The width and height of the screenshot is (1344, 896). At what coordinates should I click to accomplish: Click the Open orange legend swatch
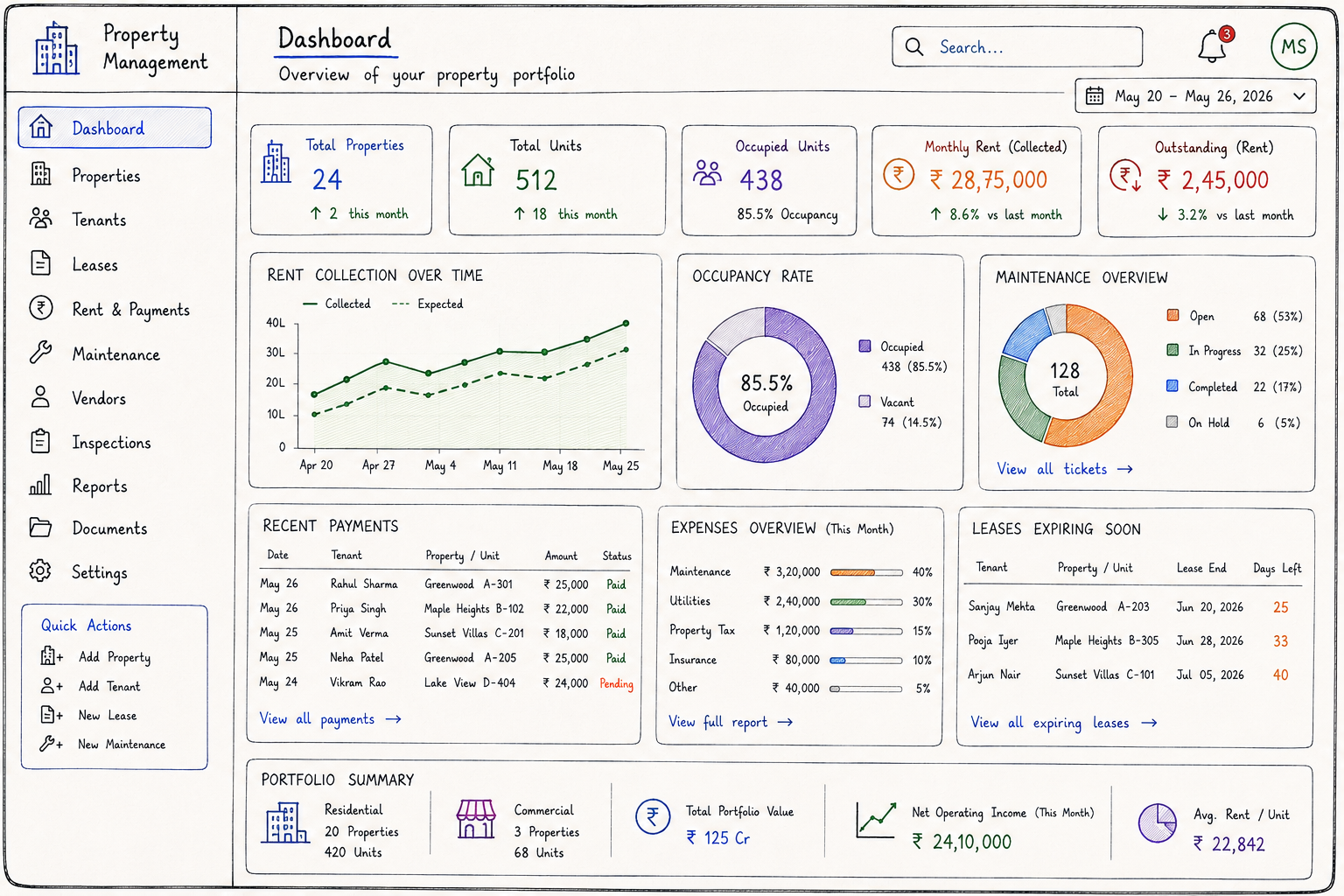[1172, 315]
